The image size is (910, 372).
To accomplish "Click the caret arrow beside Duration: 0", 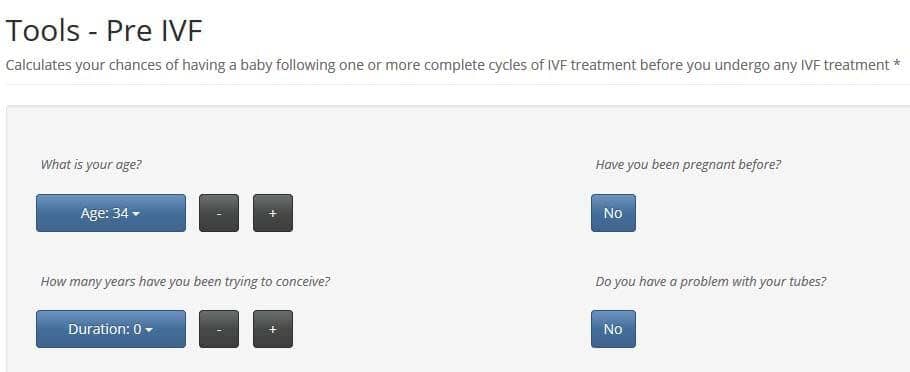I will pos(149,330).
